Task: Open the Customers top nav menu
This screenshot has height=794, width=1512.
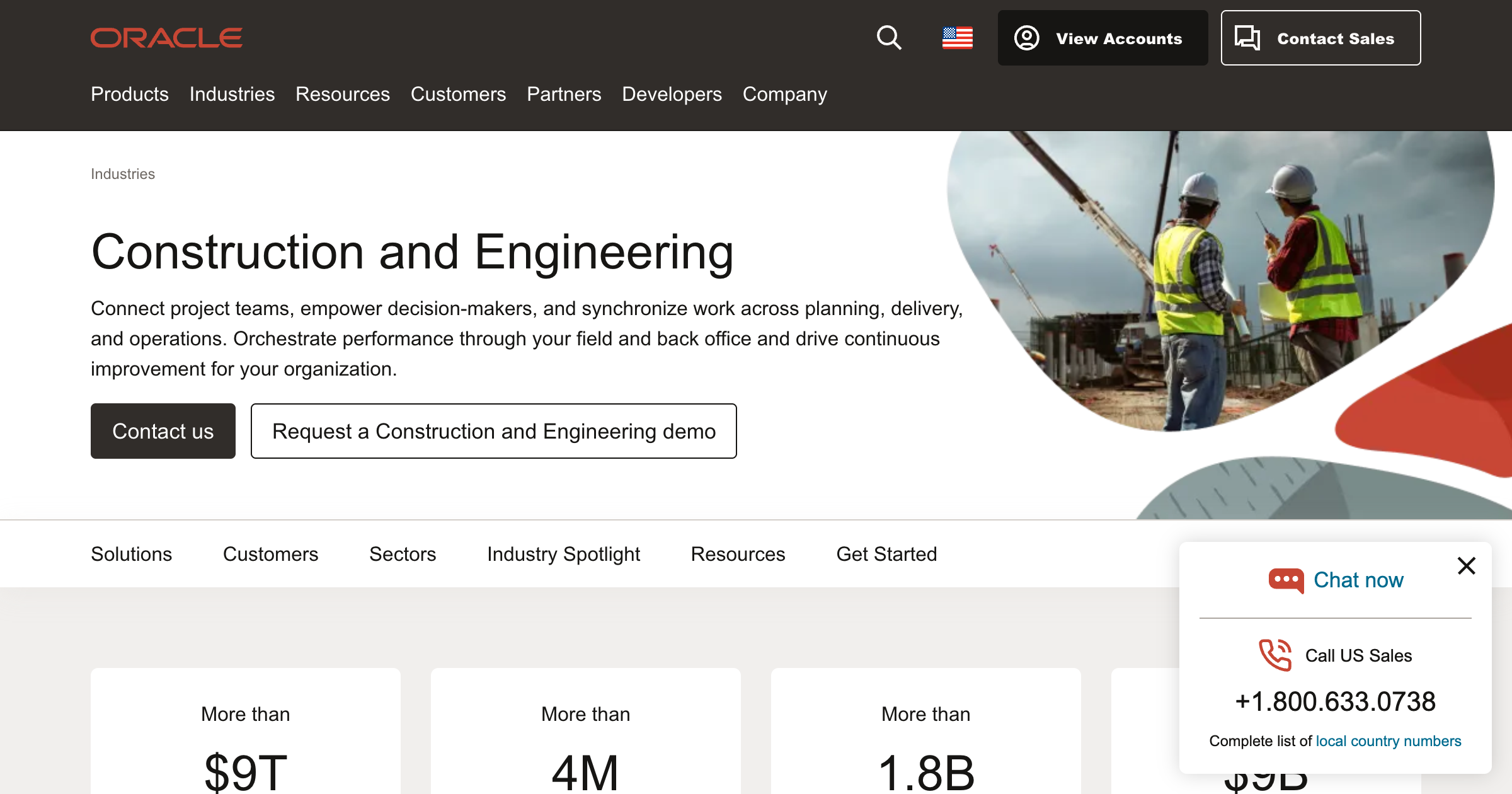Action: 458,94
